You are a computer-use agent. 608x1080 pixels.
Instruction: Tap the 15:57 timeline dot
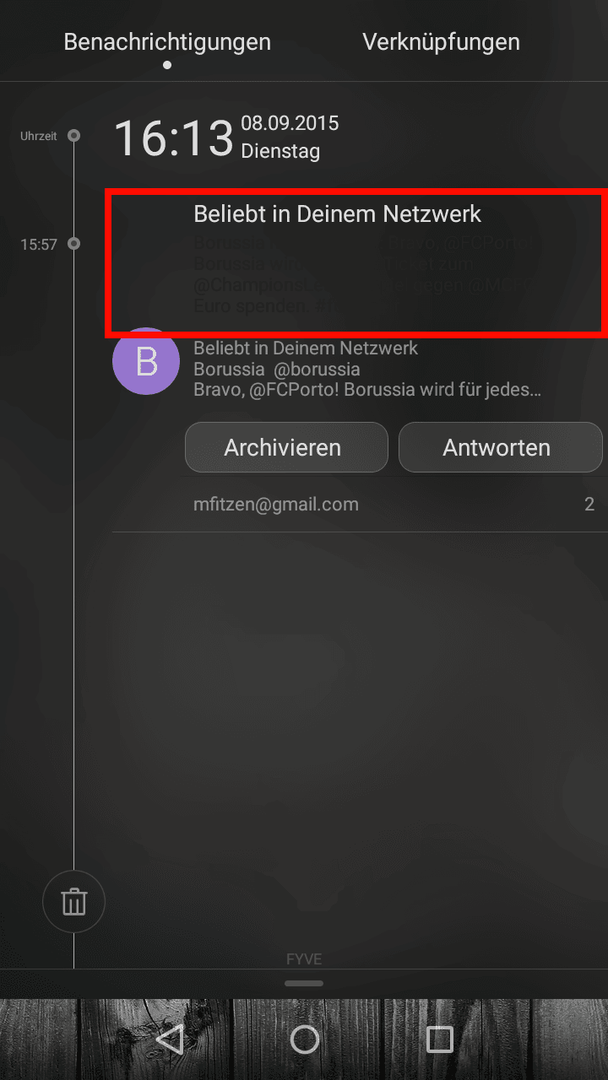[x=74, y=244]
